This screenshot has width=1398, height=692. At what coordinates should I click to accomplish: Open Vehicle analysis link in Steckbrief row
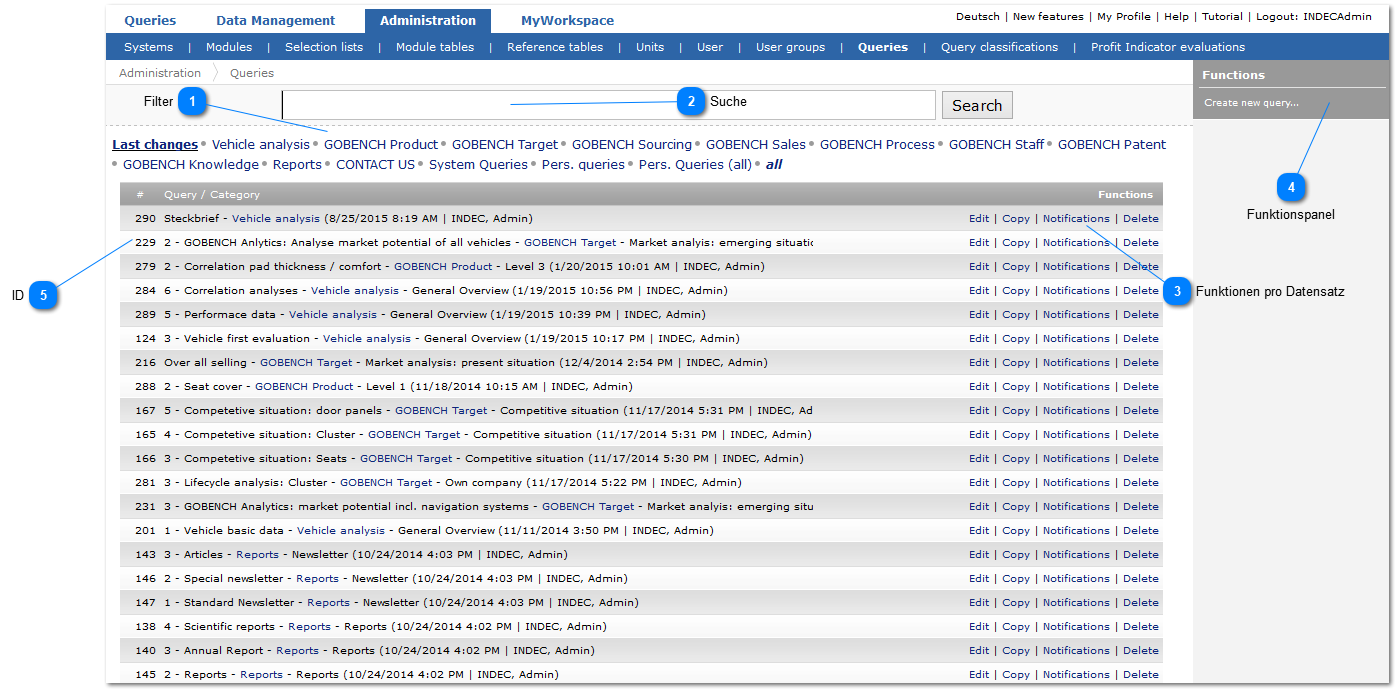coord(276,219)
